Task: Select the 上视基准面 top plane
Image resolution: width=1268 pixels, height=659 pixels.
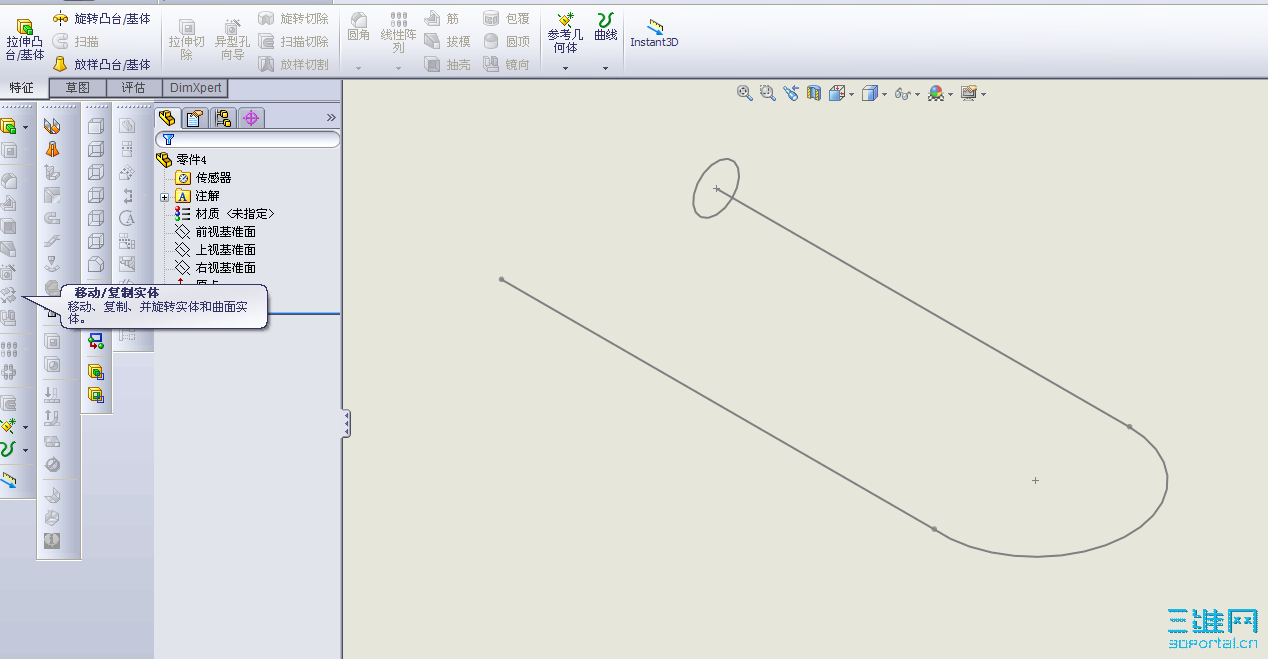Action: pos(215,250)
